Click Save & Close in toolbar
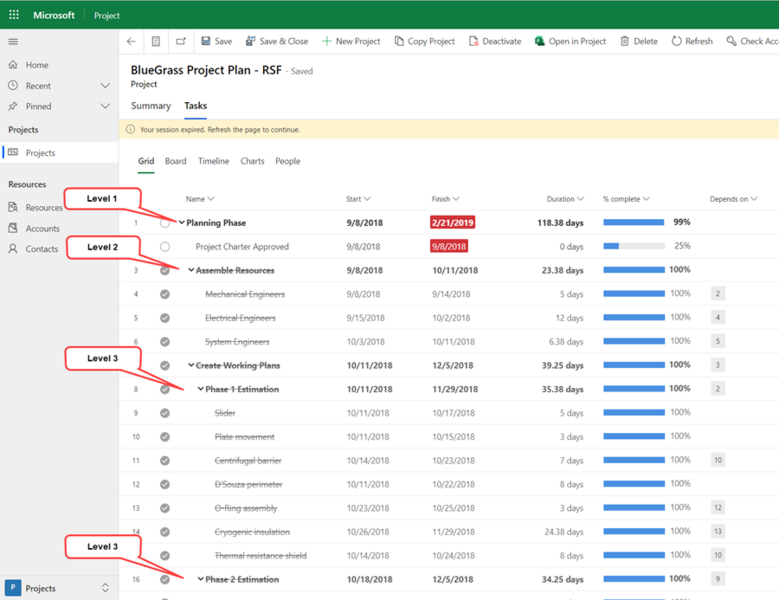 (277, 41)
